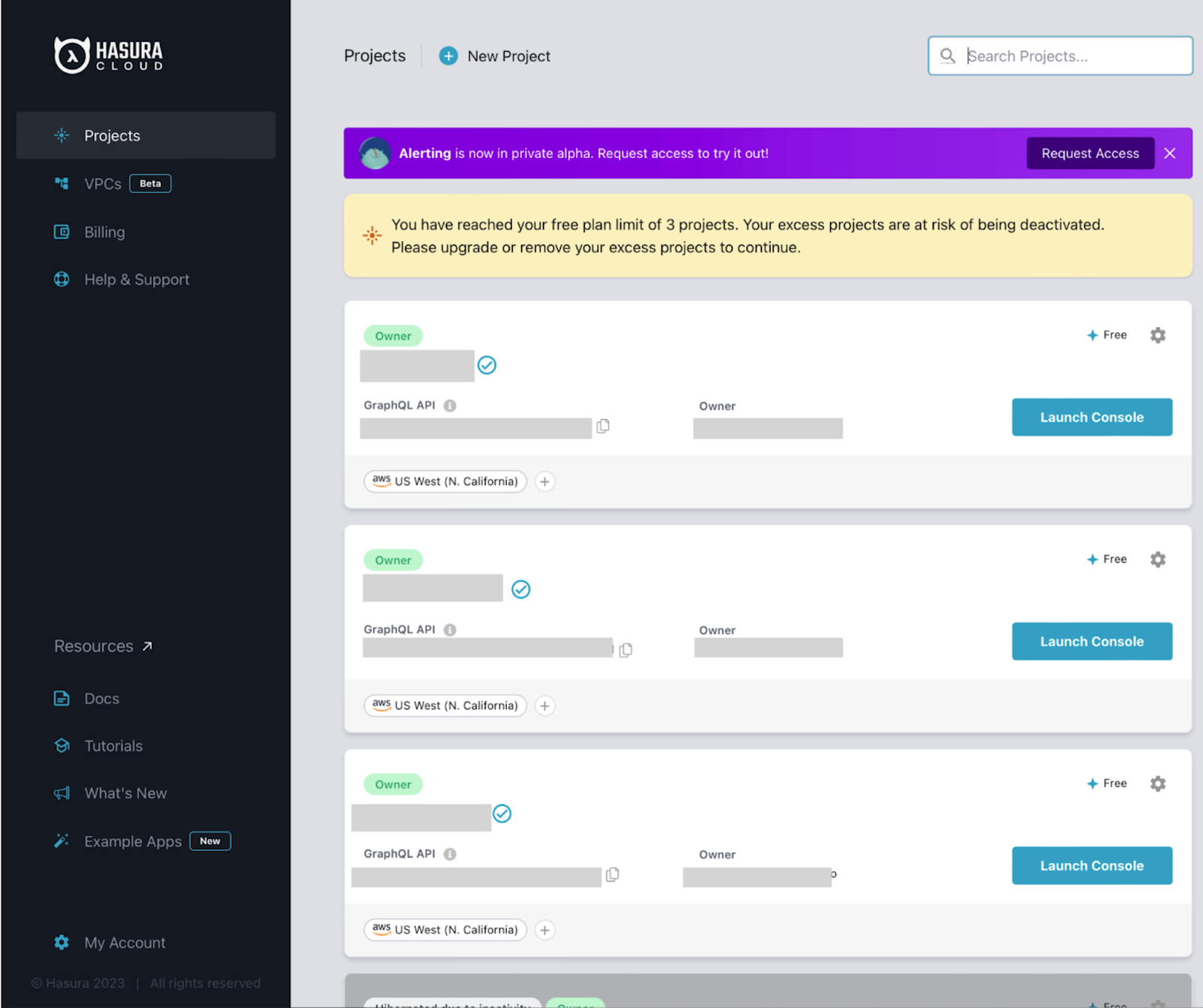Open Tutorials in the sidebar
Screen dimensions: 1203x1008
(114, 746)
